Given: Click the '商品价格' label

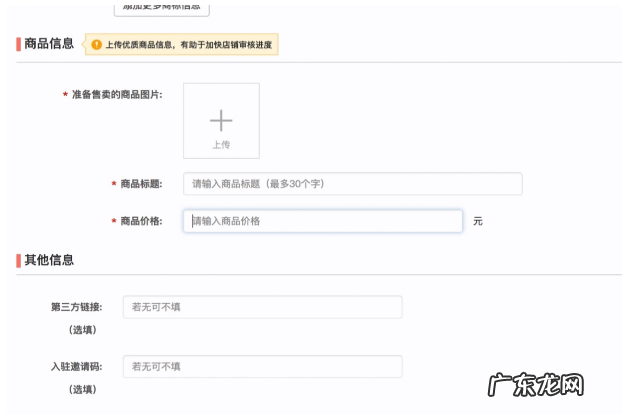Looking at the screenshot, I should [141, 221].
